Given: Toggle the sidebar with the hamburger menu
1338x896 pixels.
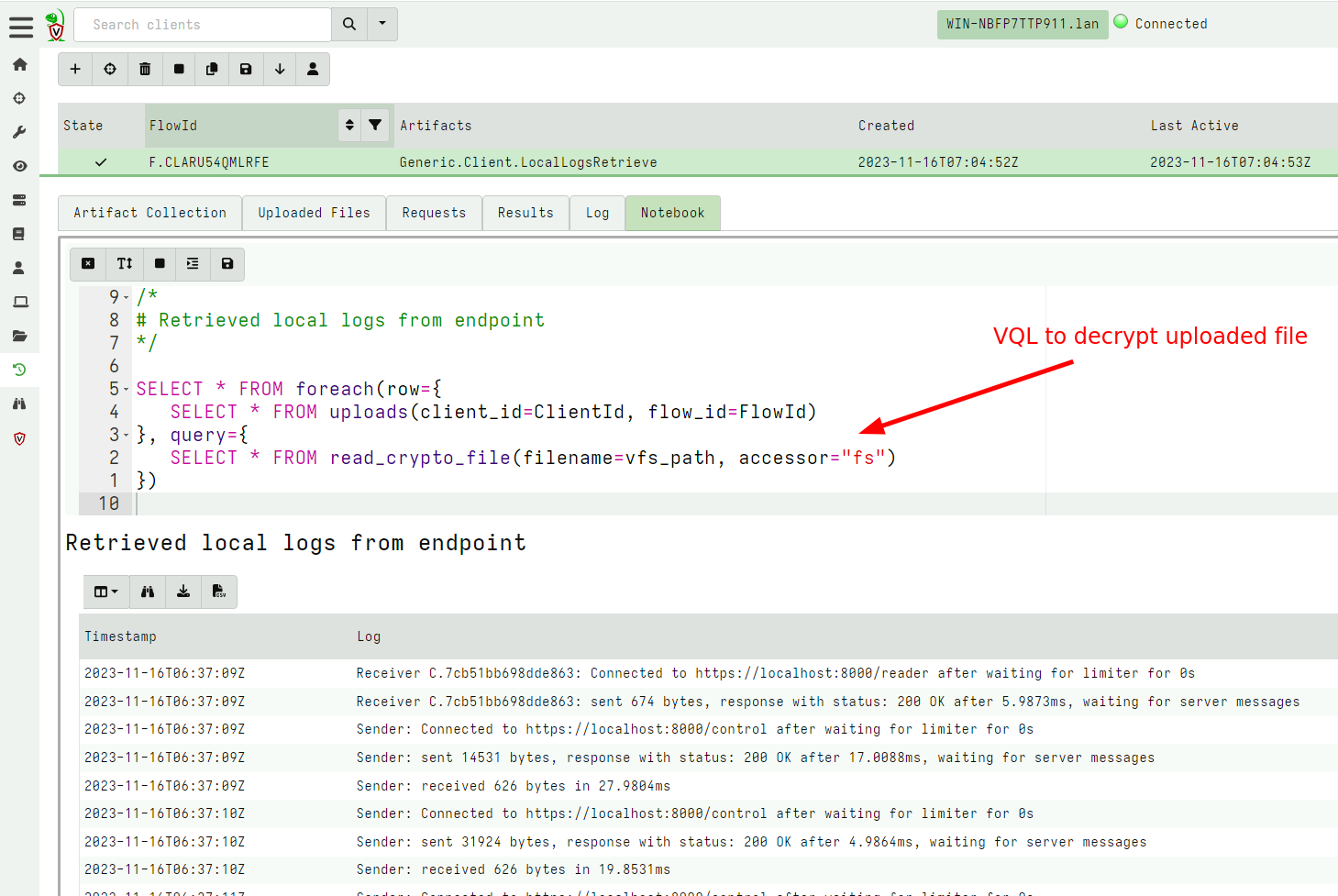Looking at the screenshot, I should [x=20, y=27].
